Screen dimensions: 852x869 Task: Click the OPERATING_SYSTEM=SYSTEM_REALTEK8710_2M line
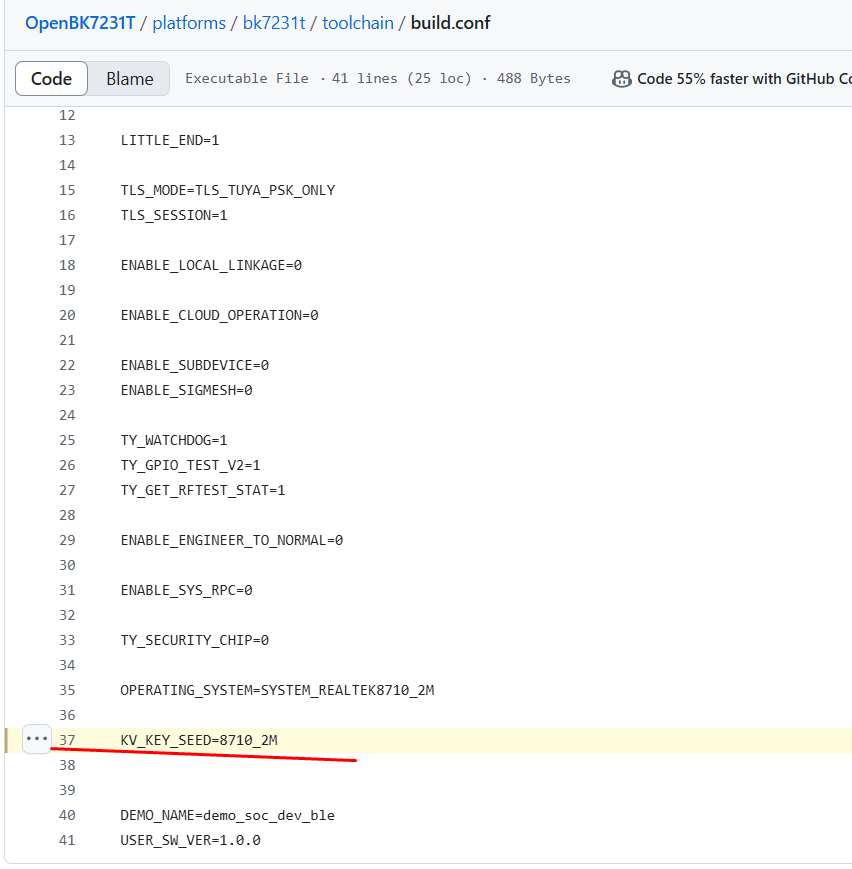277,690
